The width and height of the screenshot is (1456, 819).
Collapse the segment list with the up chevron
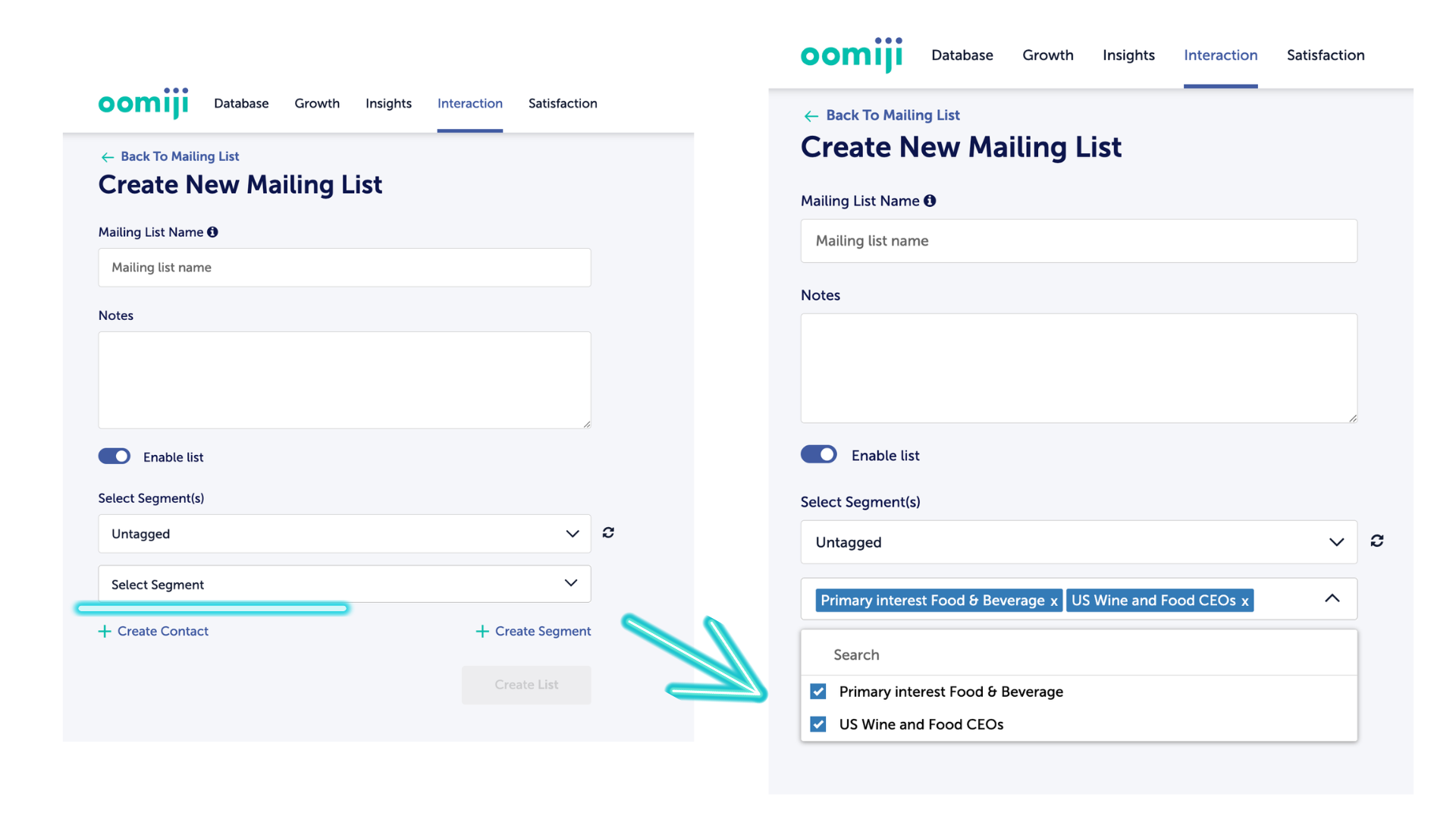click(x=1332, y=598)
